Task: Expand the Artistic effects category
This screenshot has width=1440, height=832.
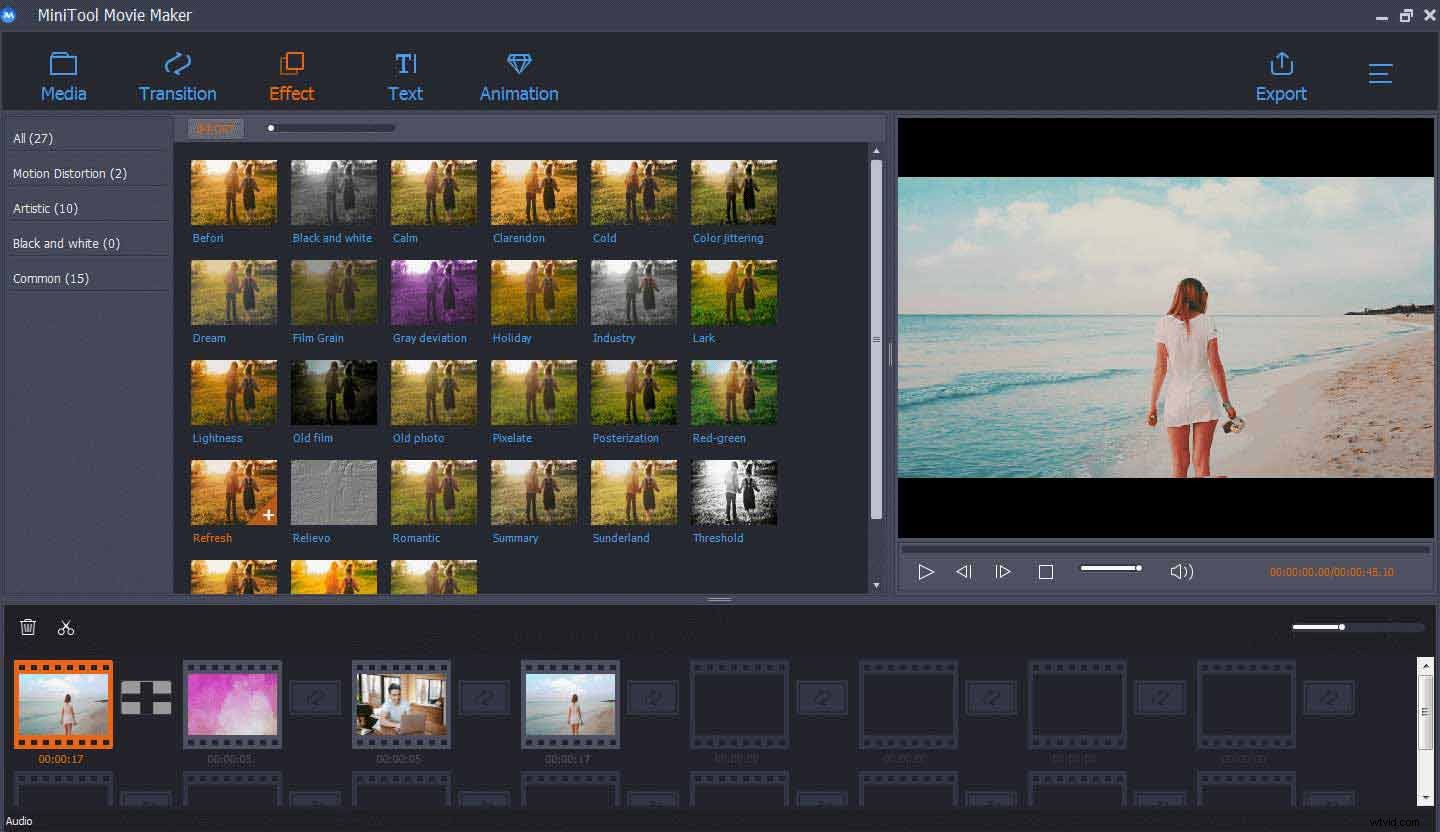Action: [x=46, y=208]
